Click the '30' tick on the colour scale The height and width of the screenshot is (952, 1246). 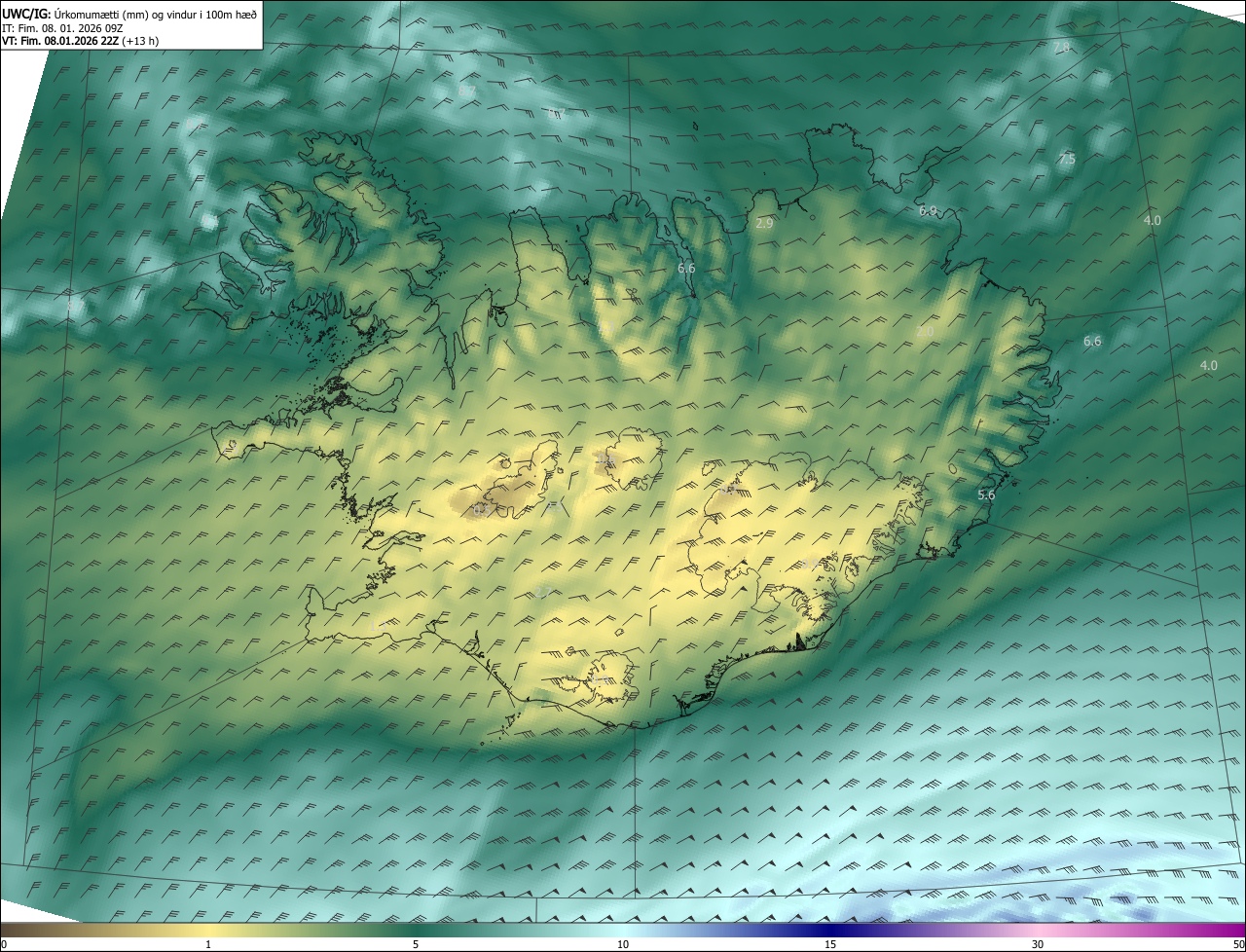(1038, 944)
